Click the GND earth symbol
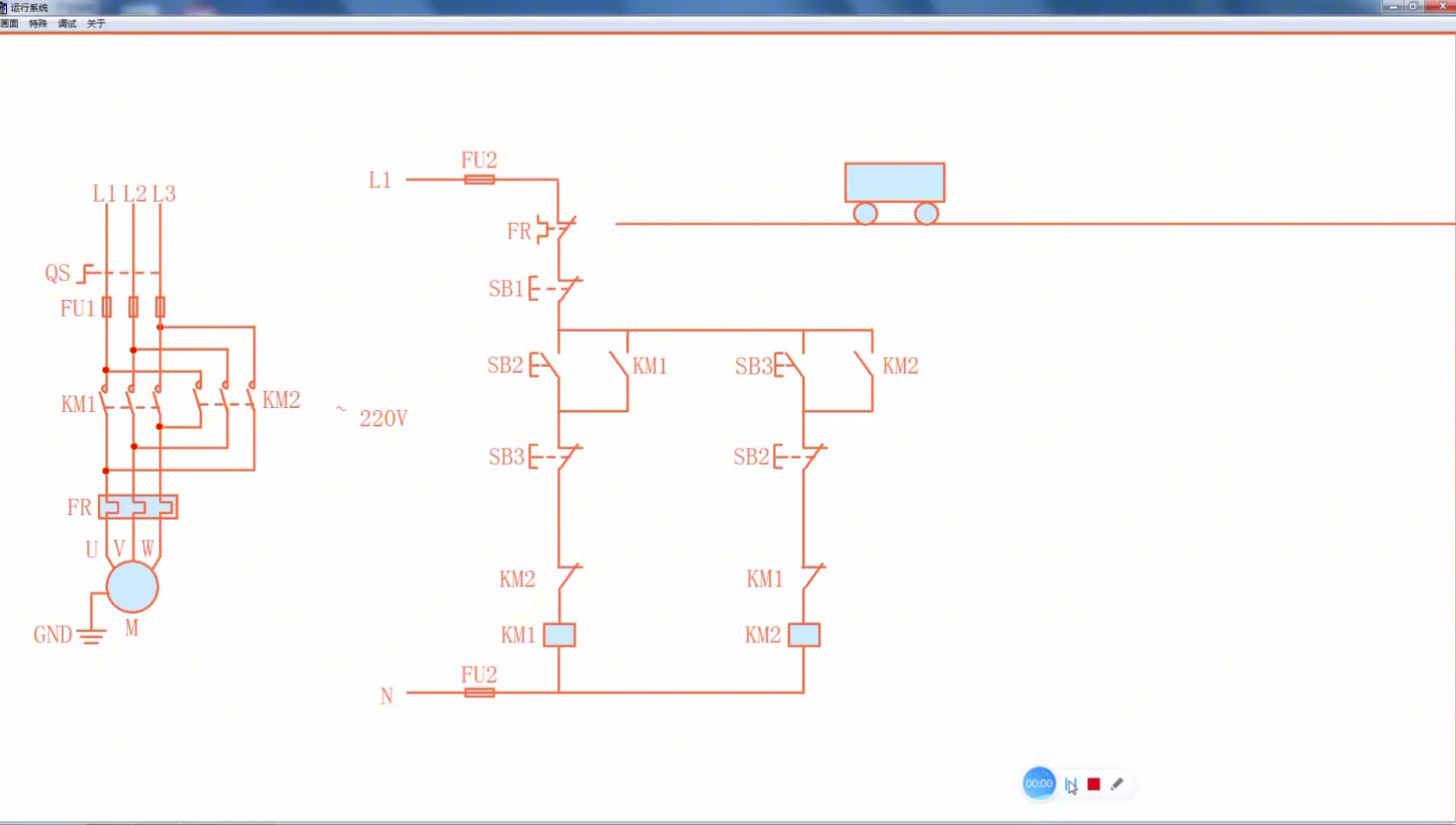 click(91, 636)
